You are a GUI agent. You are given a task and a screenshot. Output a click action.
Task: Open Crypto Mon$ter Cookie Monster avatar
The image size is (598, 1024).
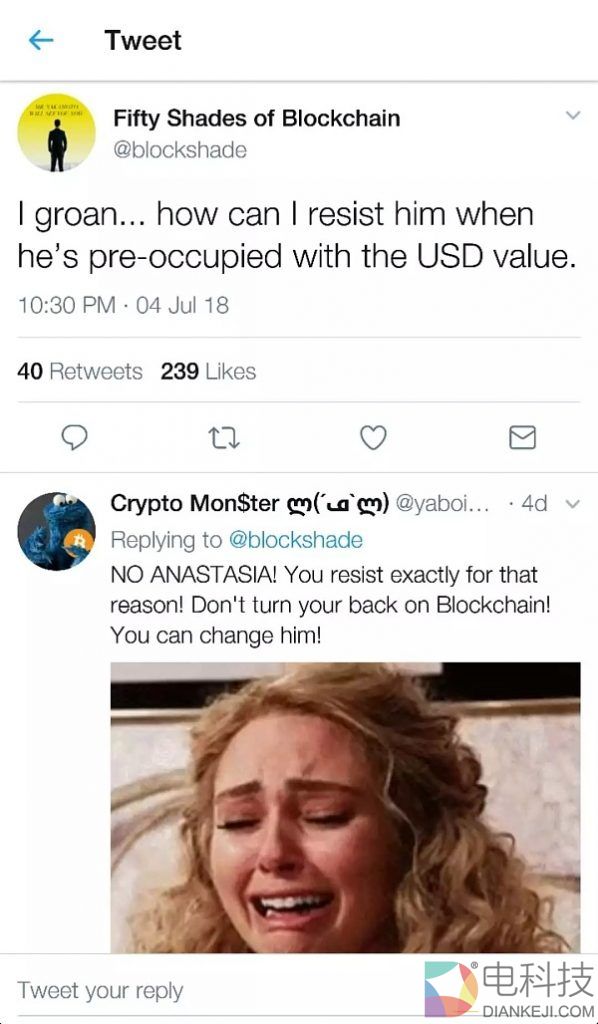pos(56,531)
